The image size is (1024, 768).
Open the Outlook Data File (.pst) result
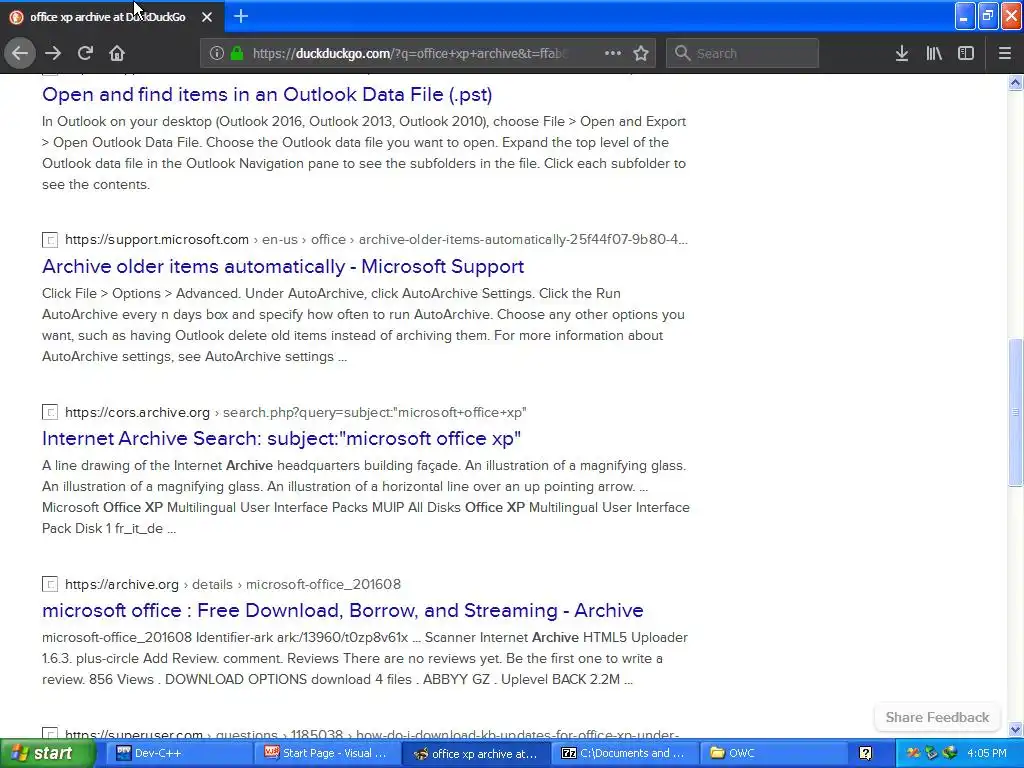tap(267, 95)
